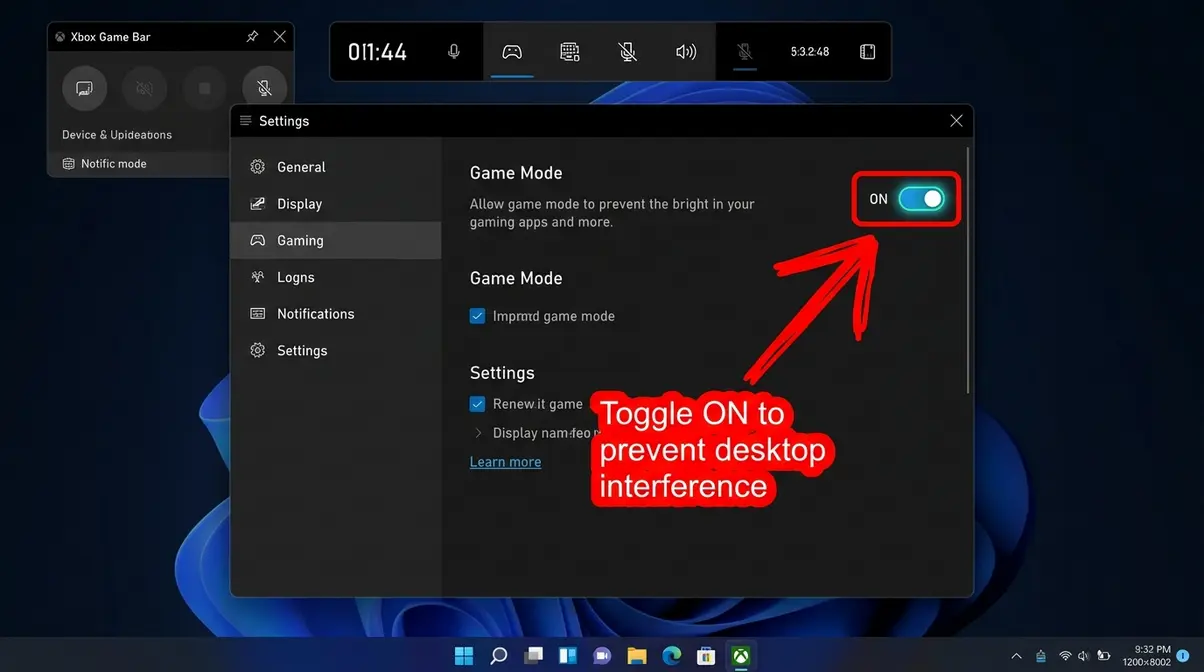Click the Settings heading above Renew it game
This screenshot has height=672, width=1204.
click(x=502, y=373)
